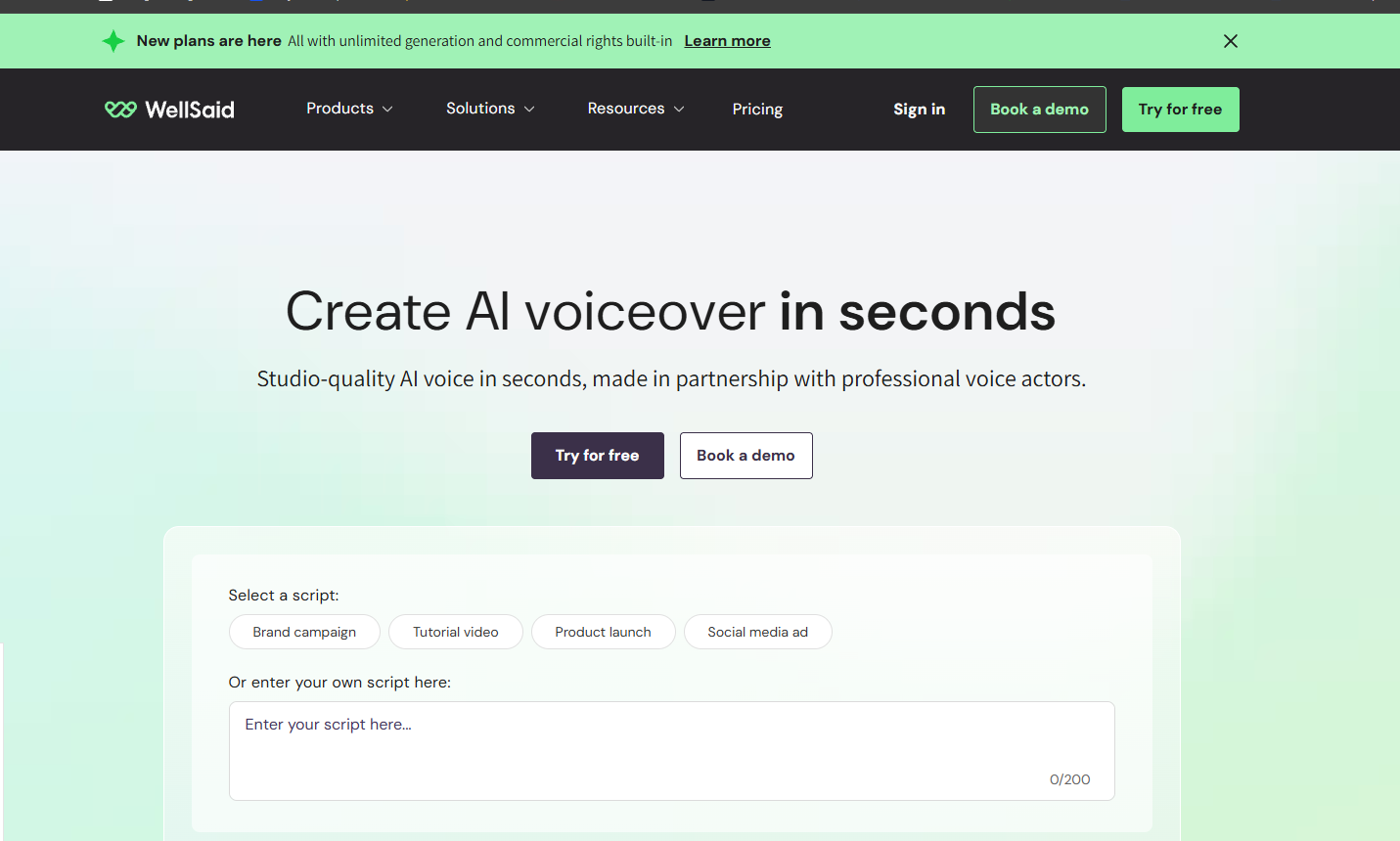Close the green announcement banner
Screen dimensions: 1400x841
1231,41
